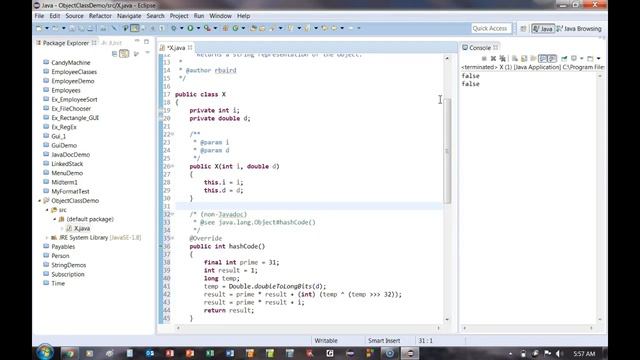Toggle show console on standard error change
Viewport: 640px width, 360px height.
(552, 58)
